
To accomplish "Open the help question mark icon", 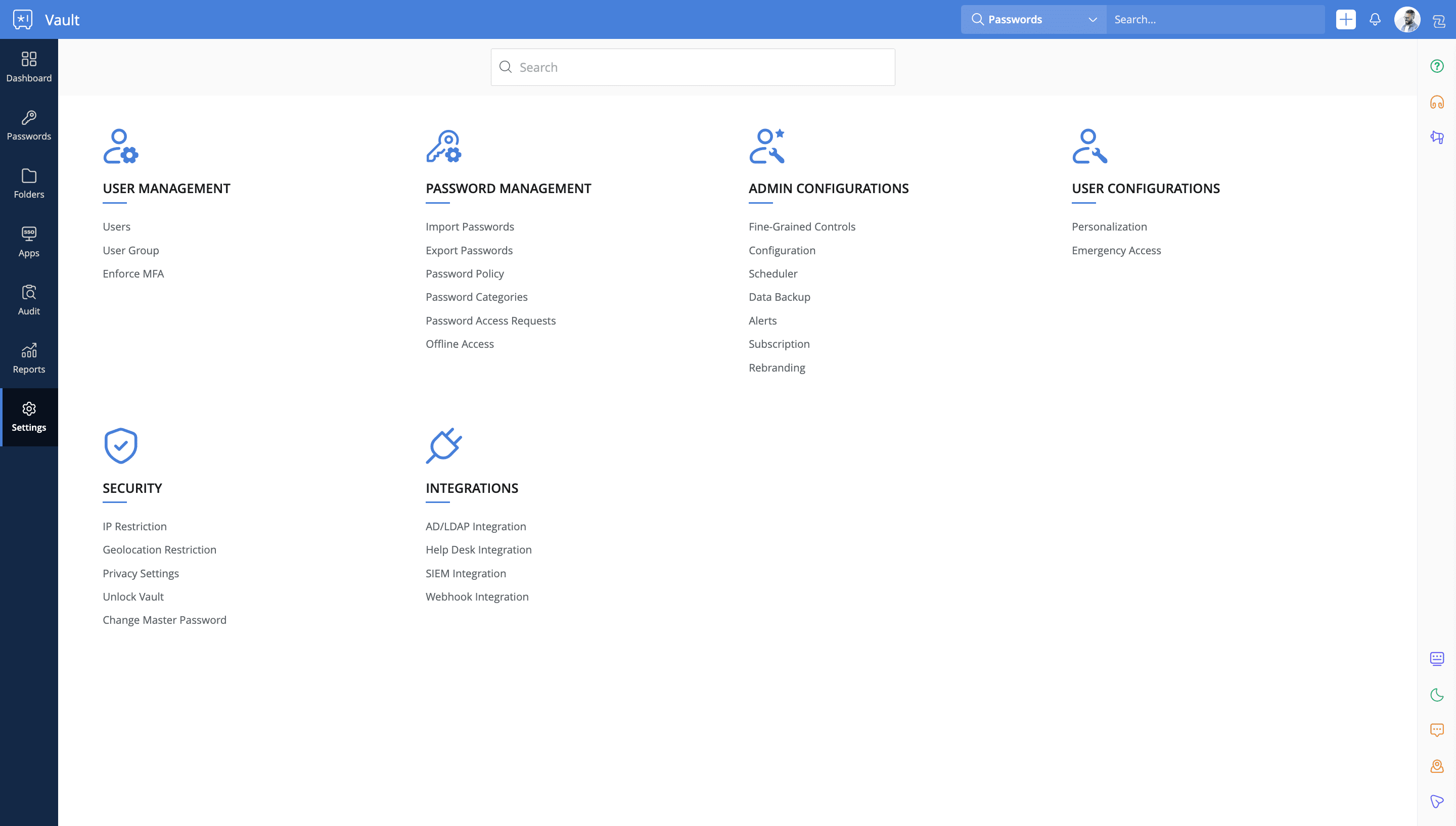I will tap(1437, 66).
